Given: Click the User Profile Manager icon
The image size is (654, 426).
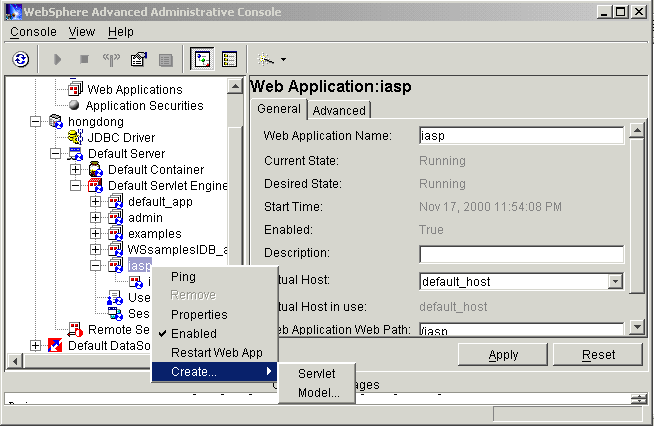Looking at the screenshot, I should click(115, 297).
